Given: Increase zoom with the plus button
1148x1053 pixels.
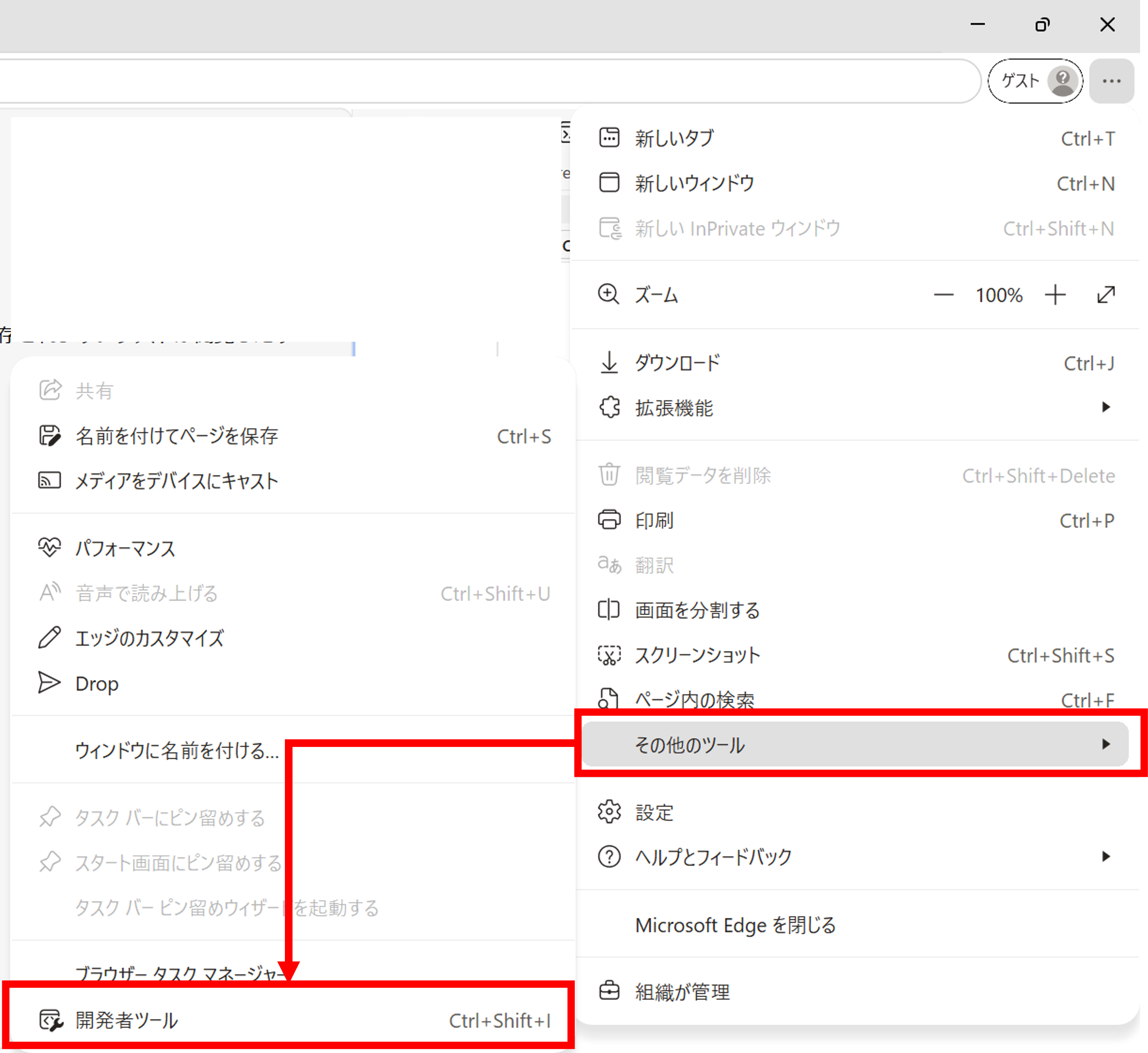Looking at the screenshot, I should [1055, 295].
